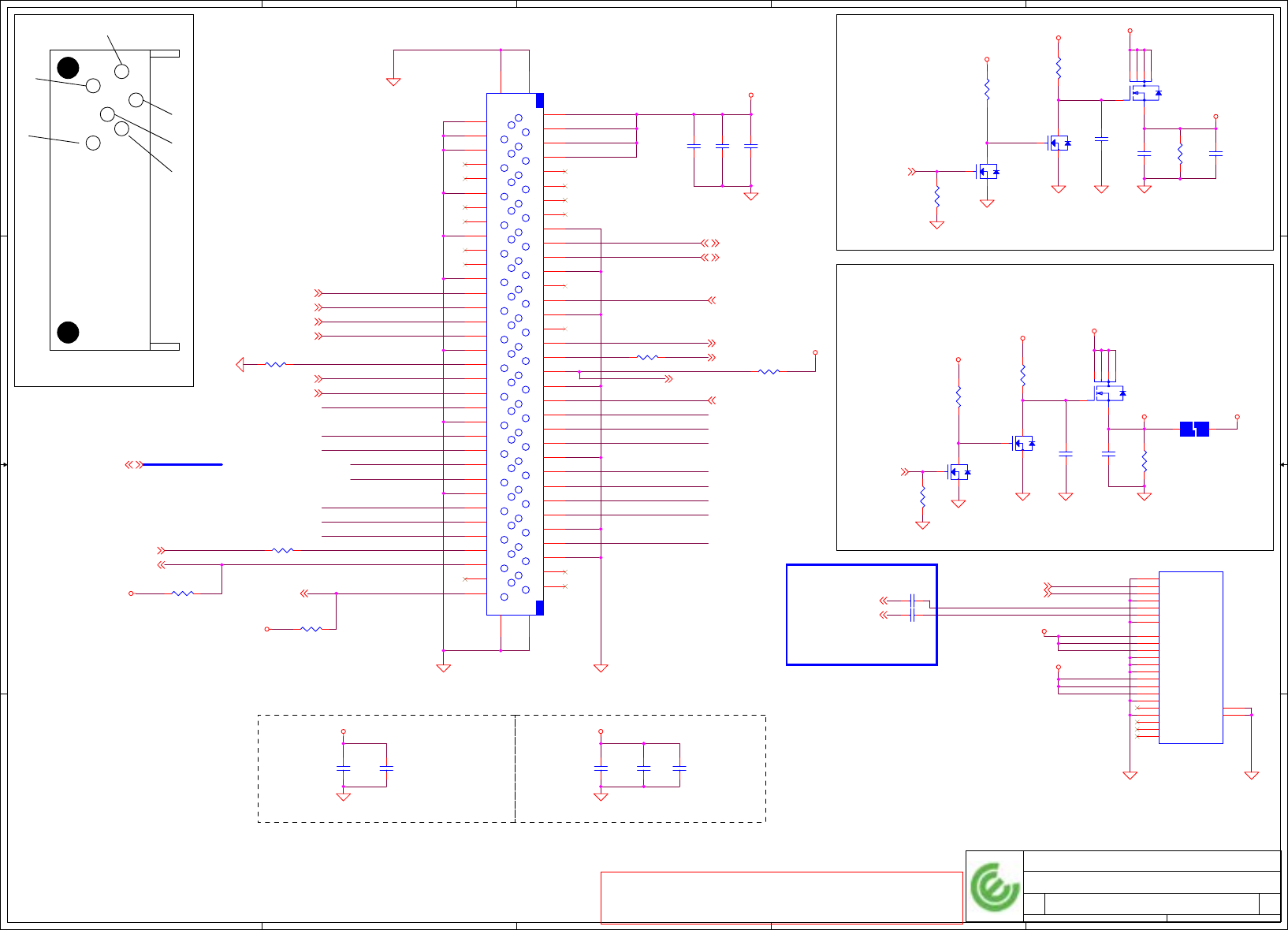The width and height of the screenshot is (1288, 930).
Task: Select the lower black filled circle in the outline drawing
Action: tap(69, 333)
